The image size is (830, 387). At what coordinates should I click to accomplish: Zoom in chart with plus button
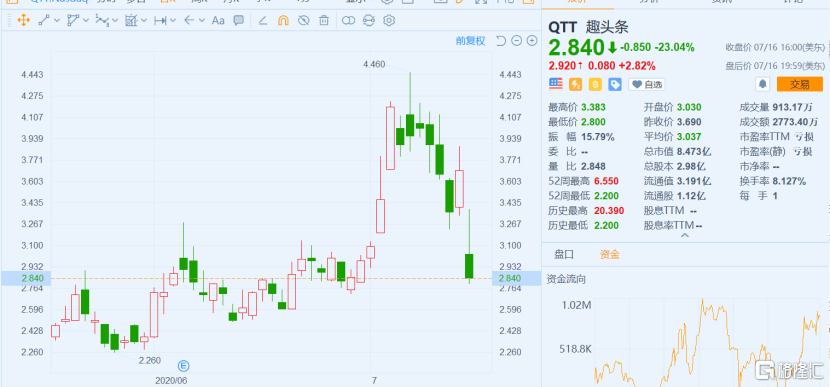coord(532,41)
